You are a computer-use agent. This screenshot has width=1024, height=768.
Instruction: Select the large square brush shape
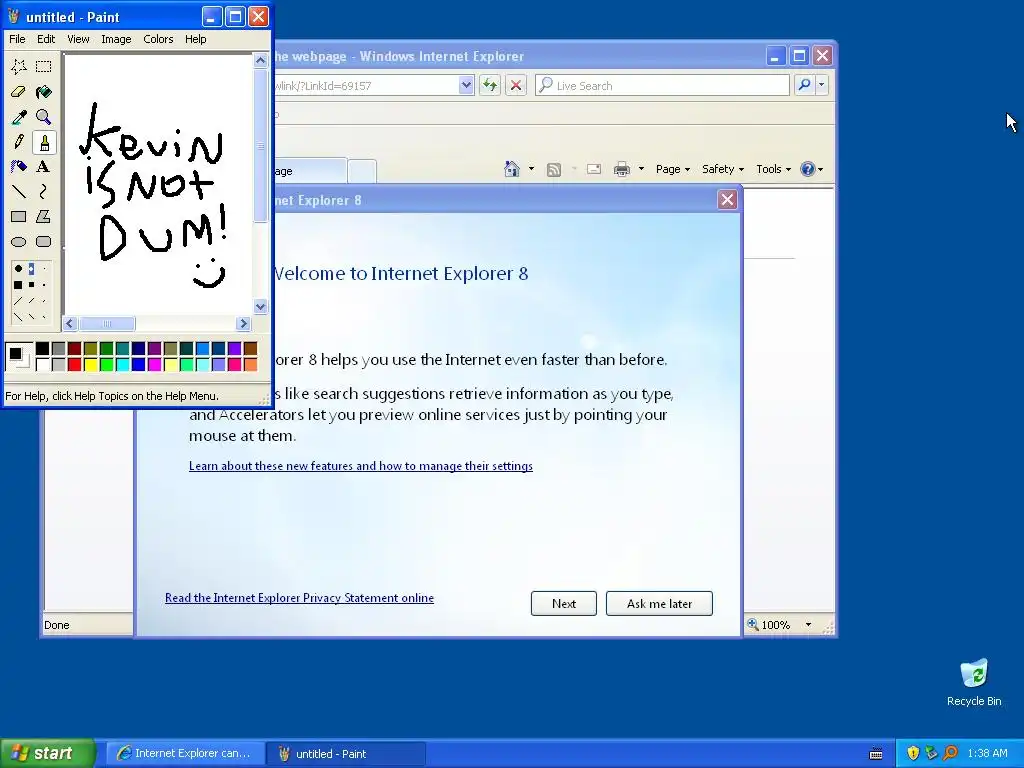[x=18, y=285]
